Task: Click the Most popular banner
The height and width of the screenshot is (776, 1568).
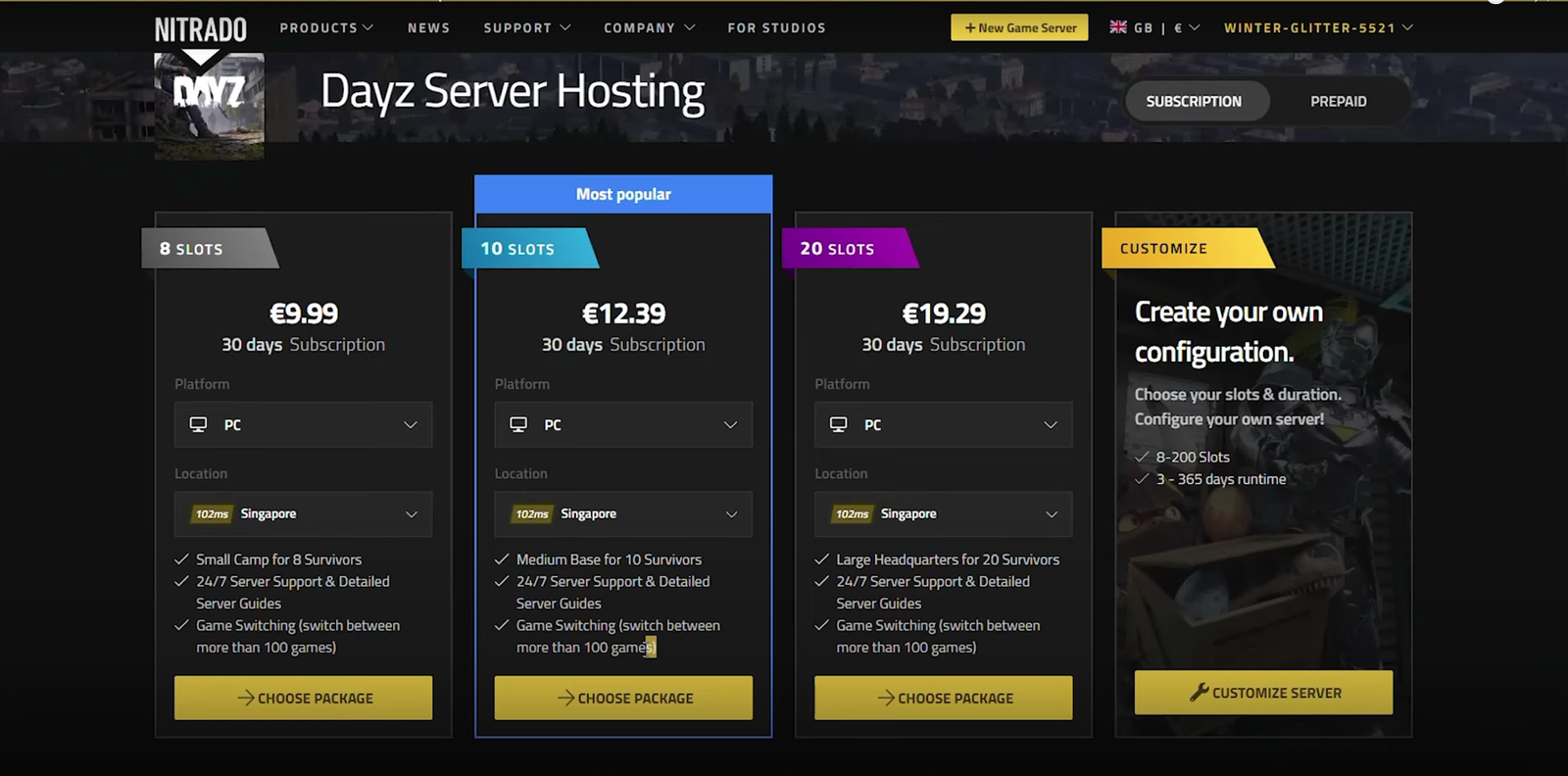Action: pyautogui.click(x=623, y=194)
